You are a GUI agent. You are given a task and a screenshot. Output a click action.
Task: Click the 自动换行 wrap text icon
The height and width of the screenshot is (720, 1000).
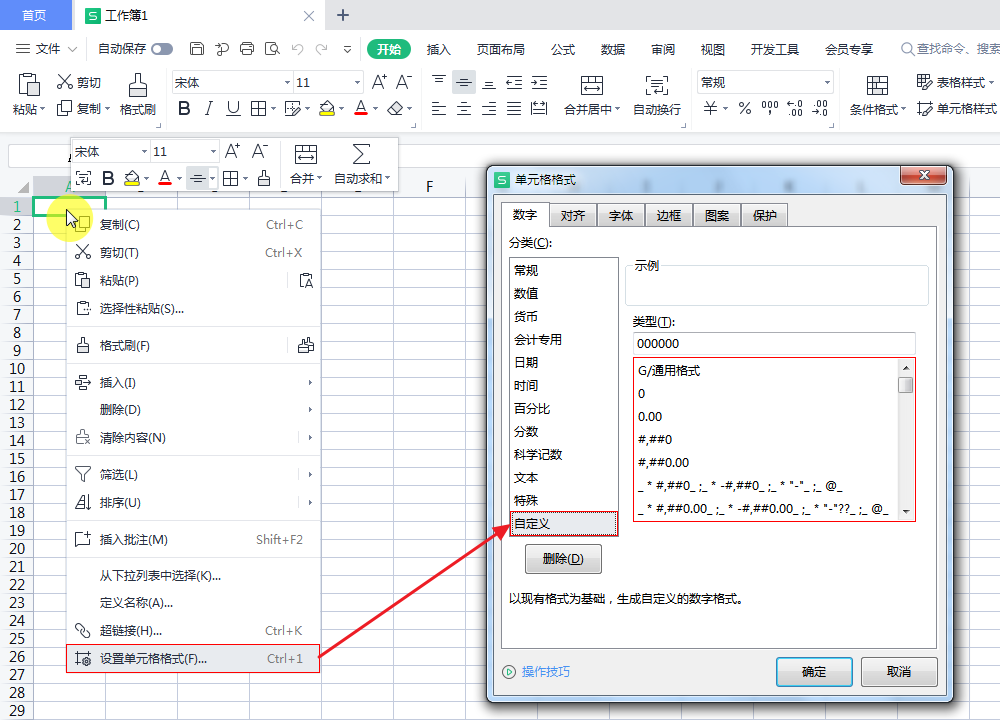click(x=656, y=87)
